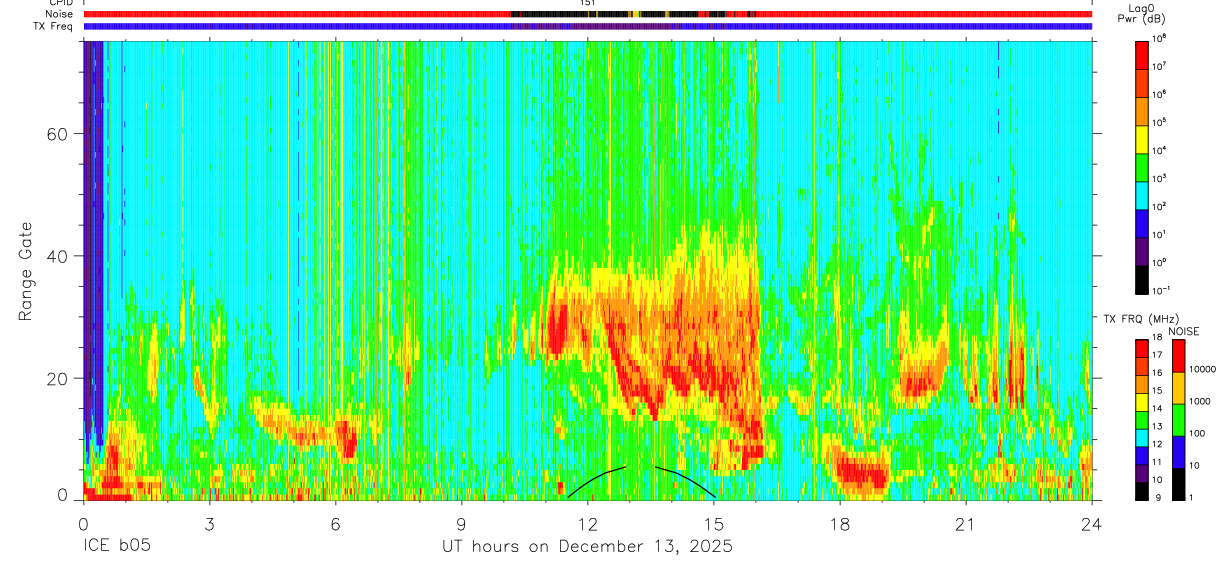Select the top red band of the TX FRQ colorbar
The height and width of the screenshot is (567, 1228).
[x=1142, y=349]
